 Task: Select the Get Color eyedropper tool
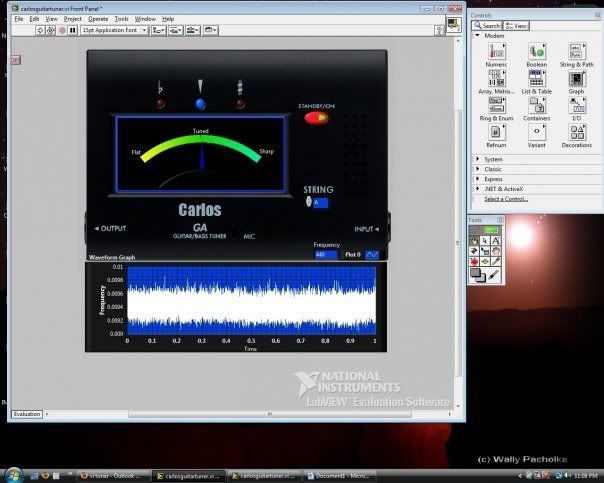(496, 262)
